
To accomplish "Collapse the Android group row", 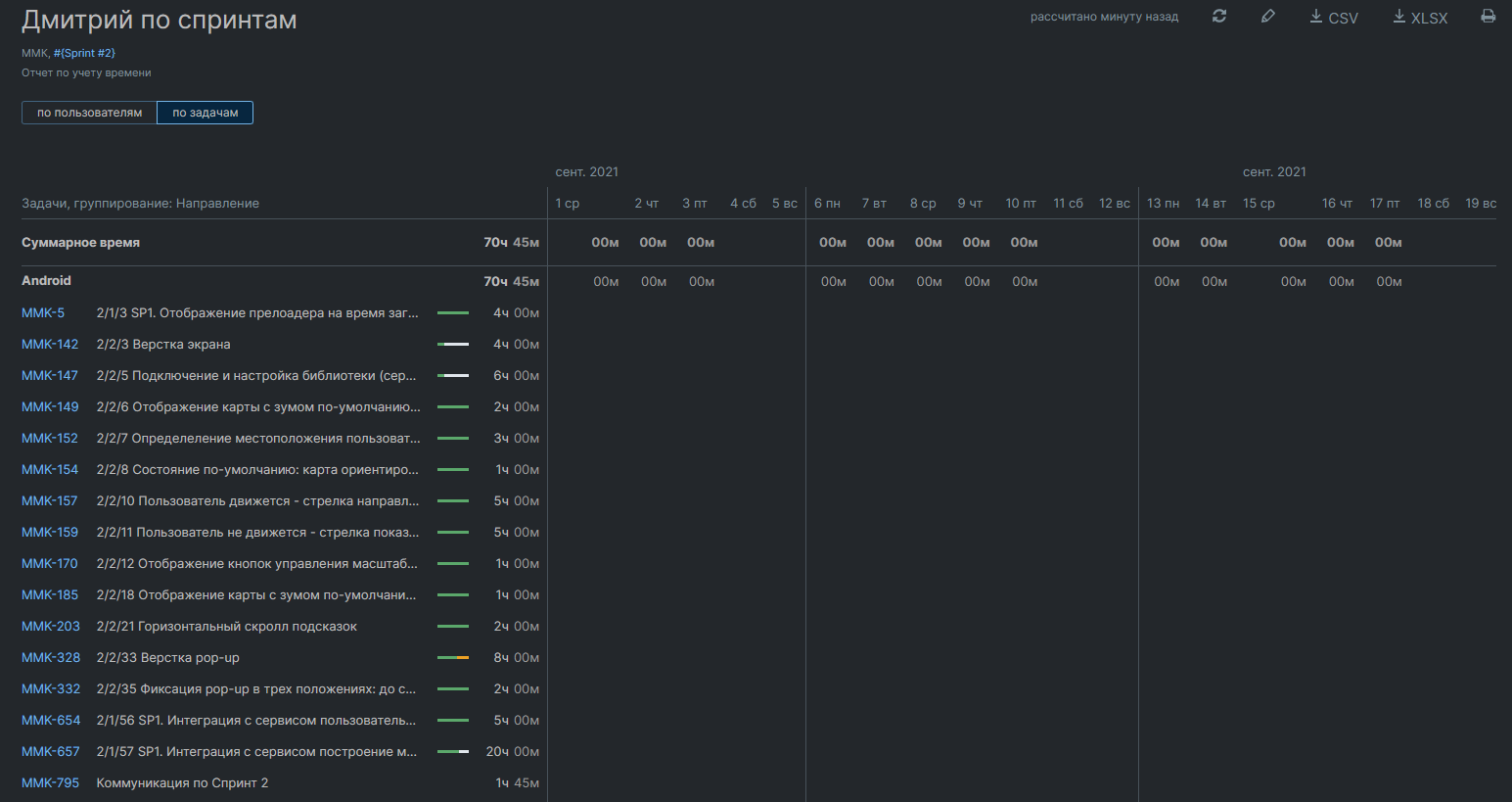I will (46, 281).
